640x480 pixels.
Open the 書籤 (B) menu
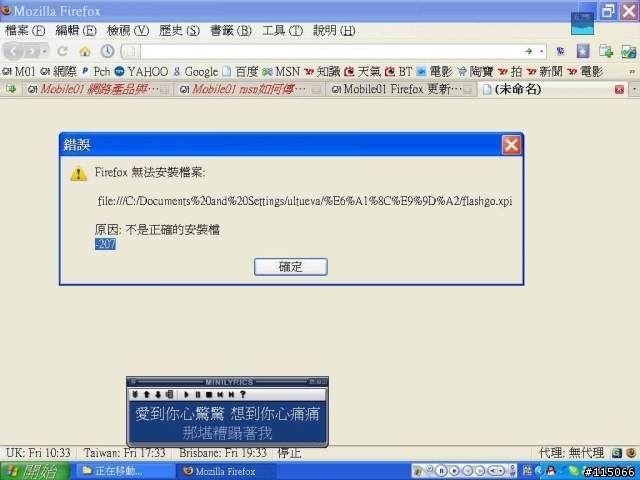(231, 31)
